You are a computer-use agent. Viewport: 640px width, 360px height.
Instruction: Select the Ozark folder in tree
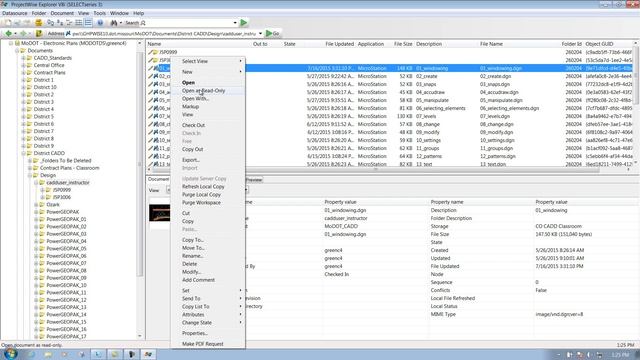click(x=53, y=205)
